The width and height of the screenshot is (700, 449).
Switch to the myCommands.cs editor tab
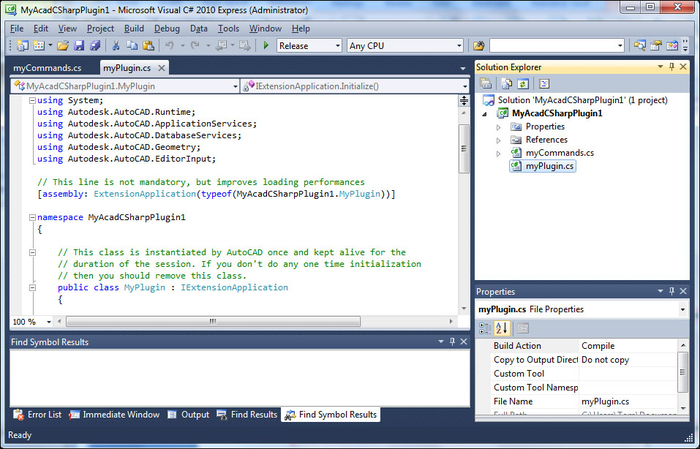pos(47,68)
